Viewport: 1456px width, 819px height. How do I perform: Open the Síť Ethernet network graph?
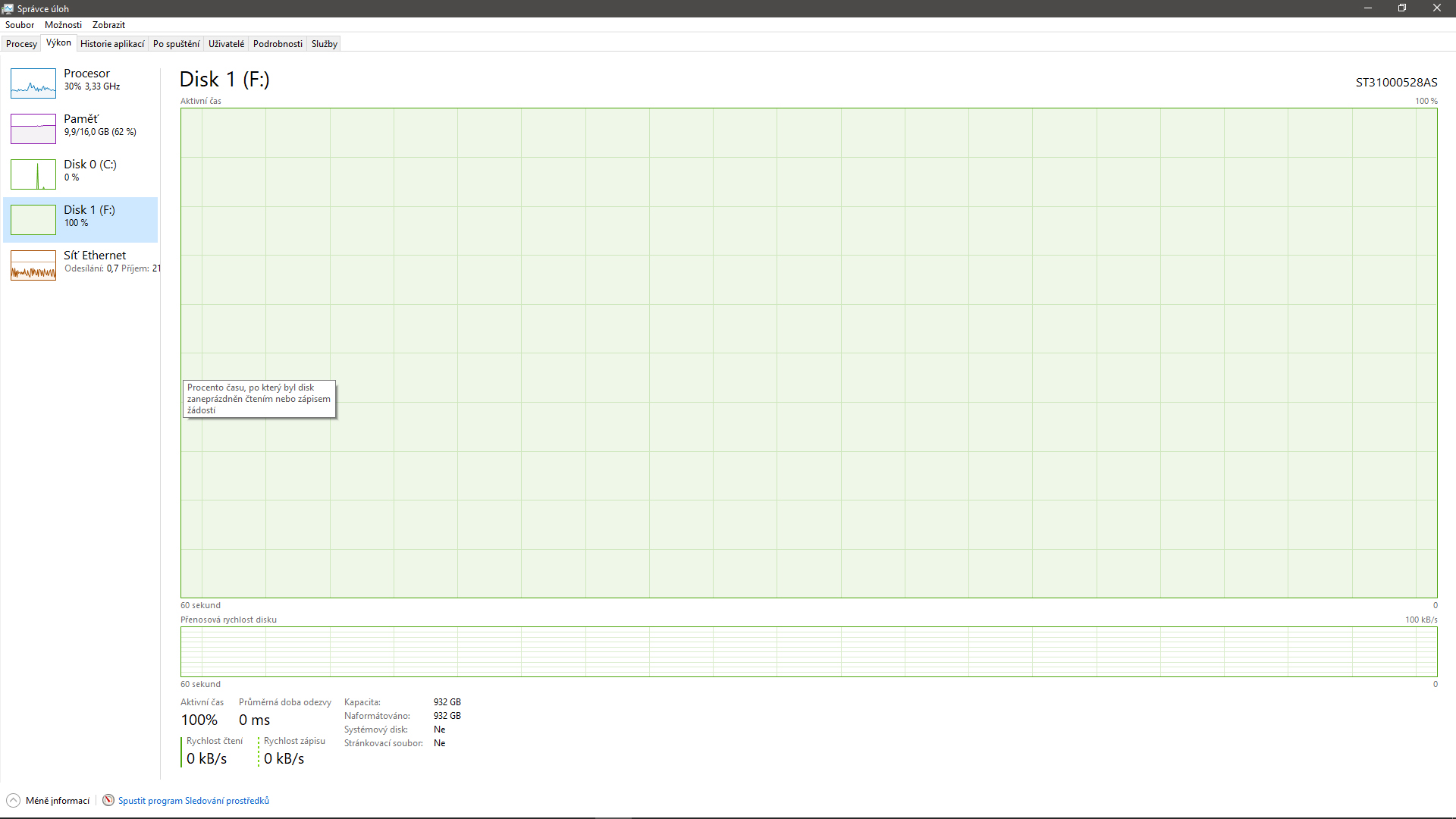(33, 265)
